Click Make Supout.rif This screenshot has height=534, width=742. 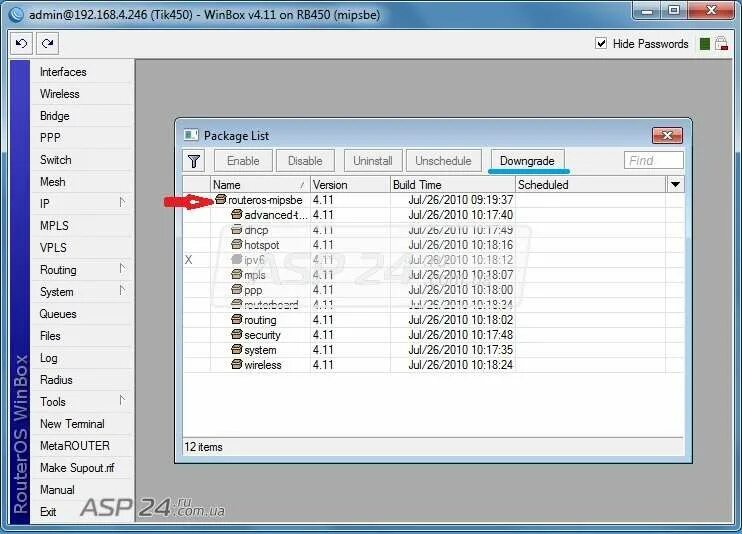click(x=77, y=468)
